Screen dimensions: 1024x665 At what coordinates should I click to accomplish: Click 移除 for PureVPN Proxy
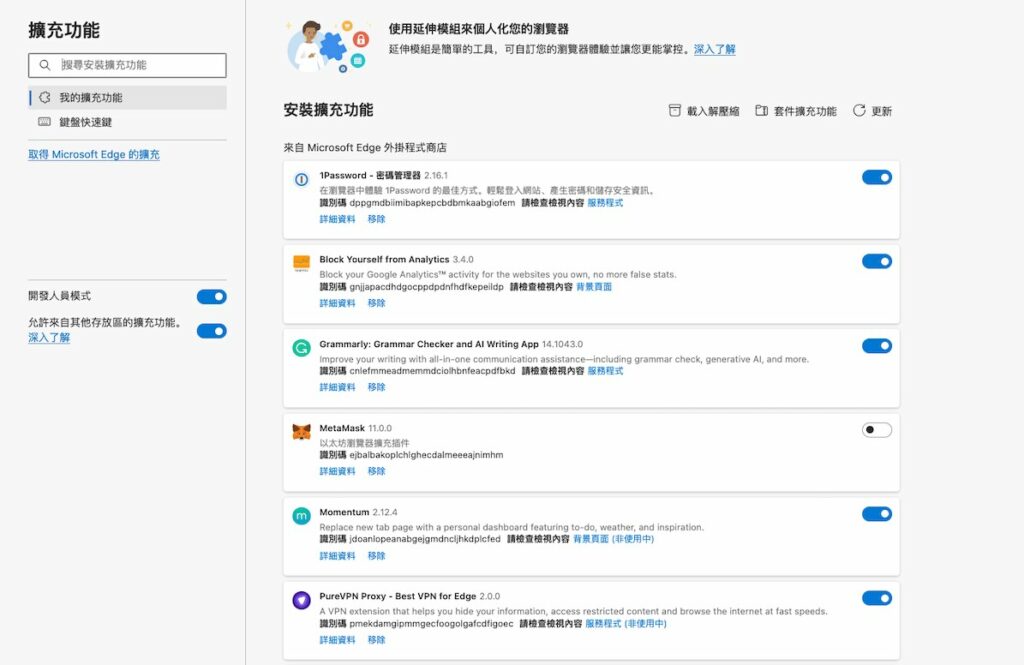(x=377, y=640)
